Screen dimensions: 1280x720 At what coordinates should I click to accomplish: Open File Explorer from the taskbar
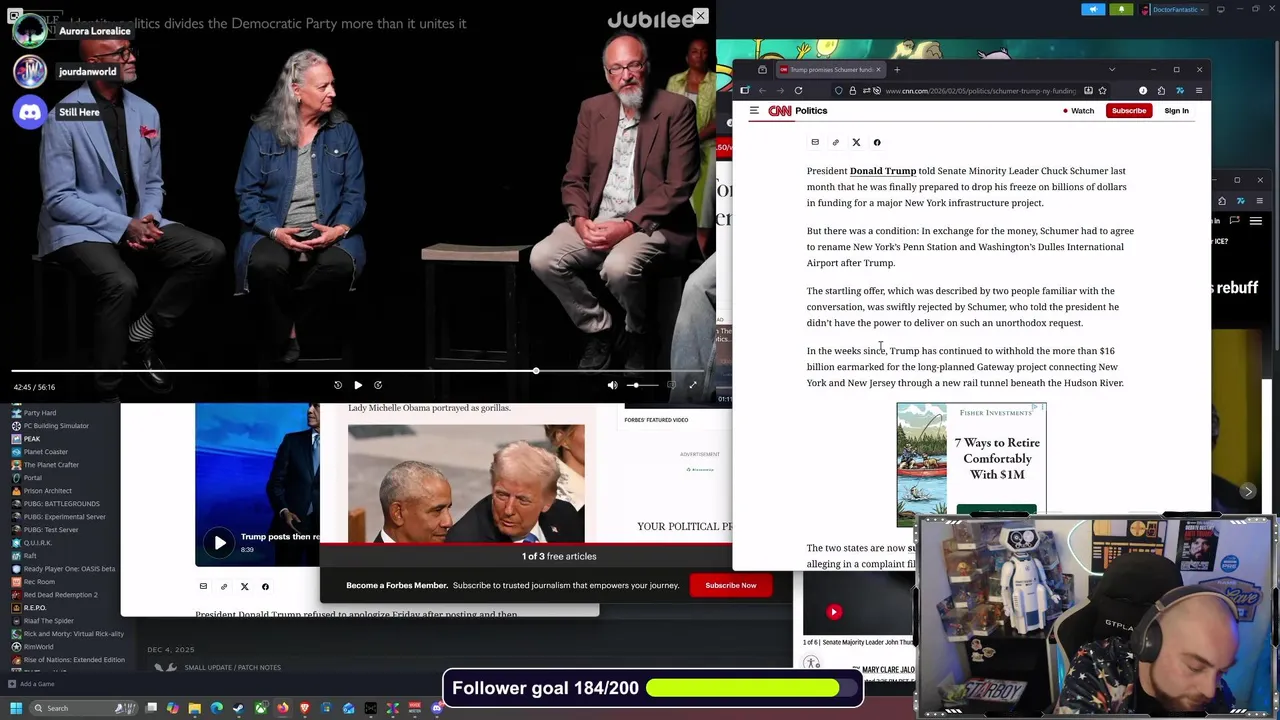tap(195, 708)
